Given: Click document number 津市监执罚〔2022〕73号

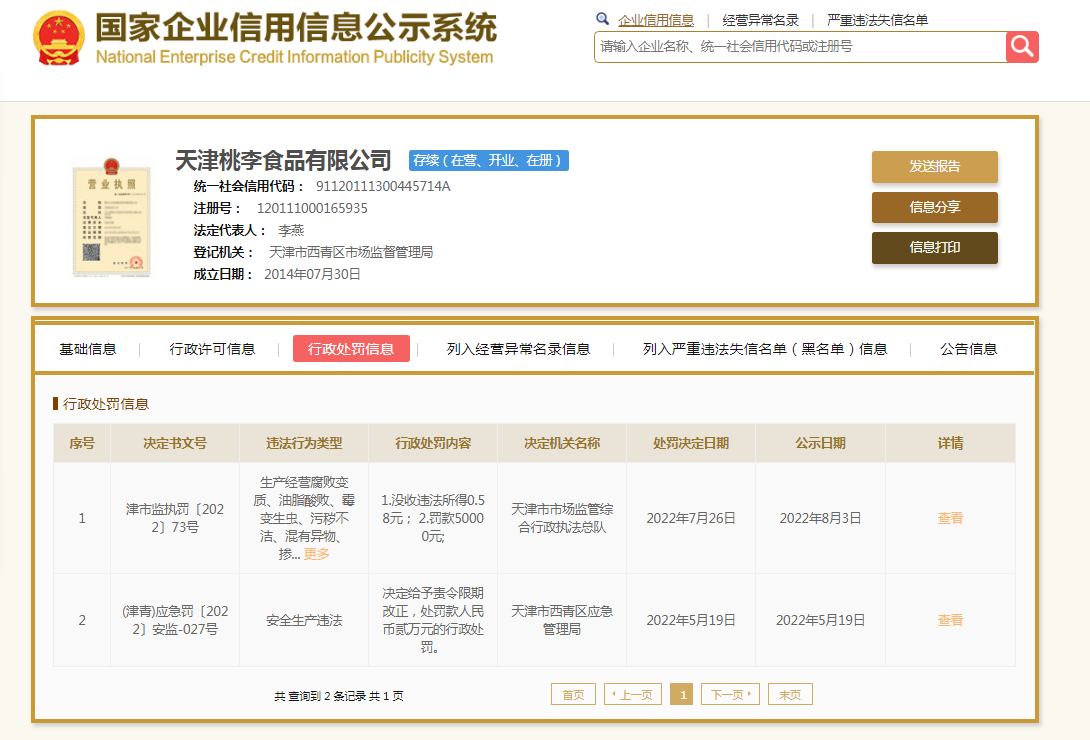Looking at the screenshot, I should pyautogui.click(x=175, y=518).
